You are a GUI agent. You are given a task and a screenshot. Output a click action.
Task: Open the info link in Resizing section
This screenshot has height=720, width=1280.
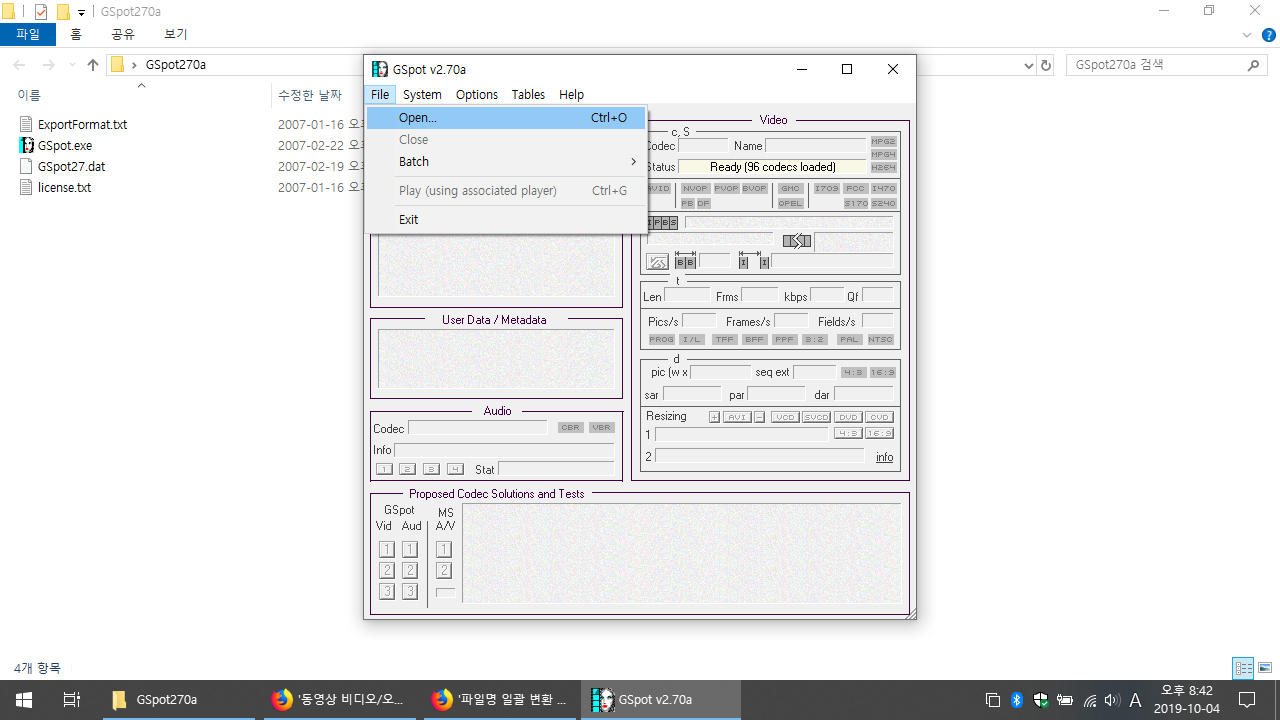pos(885,457)
